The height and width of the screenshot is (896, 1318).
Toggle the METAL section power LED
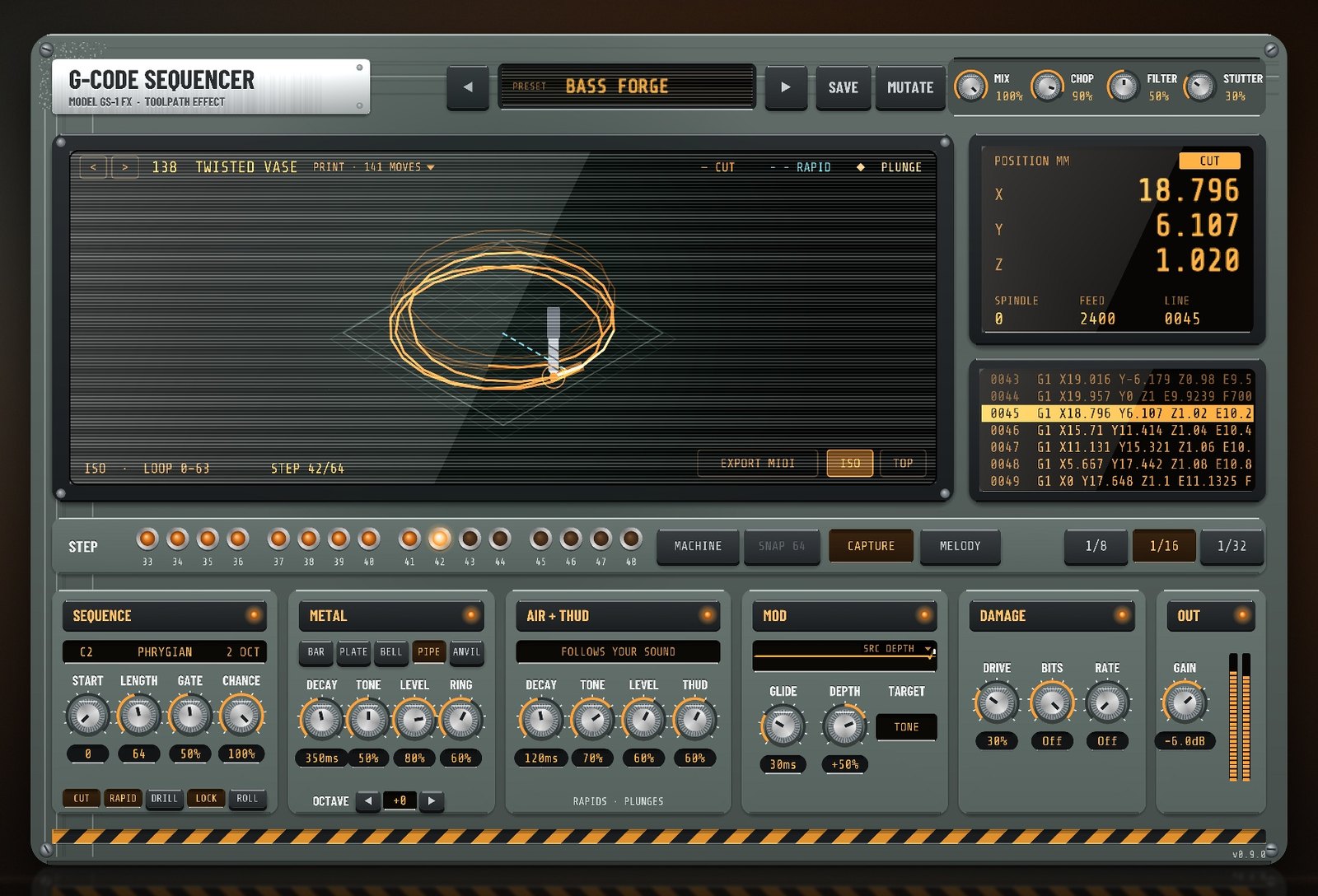[x=470, y=615]
